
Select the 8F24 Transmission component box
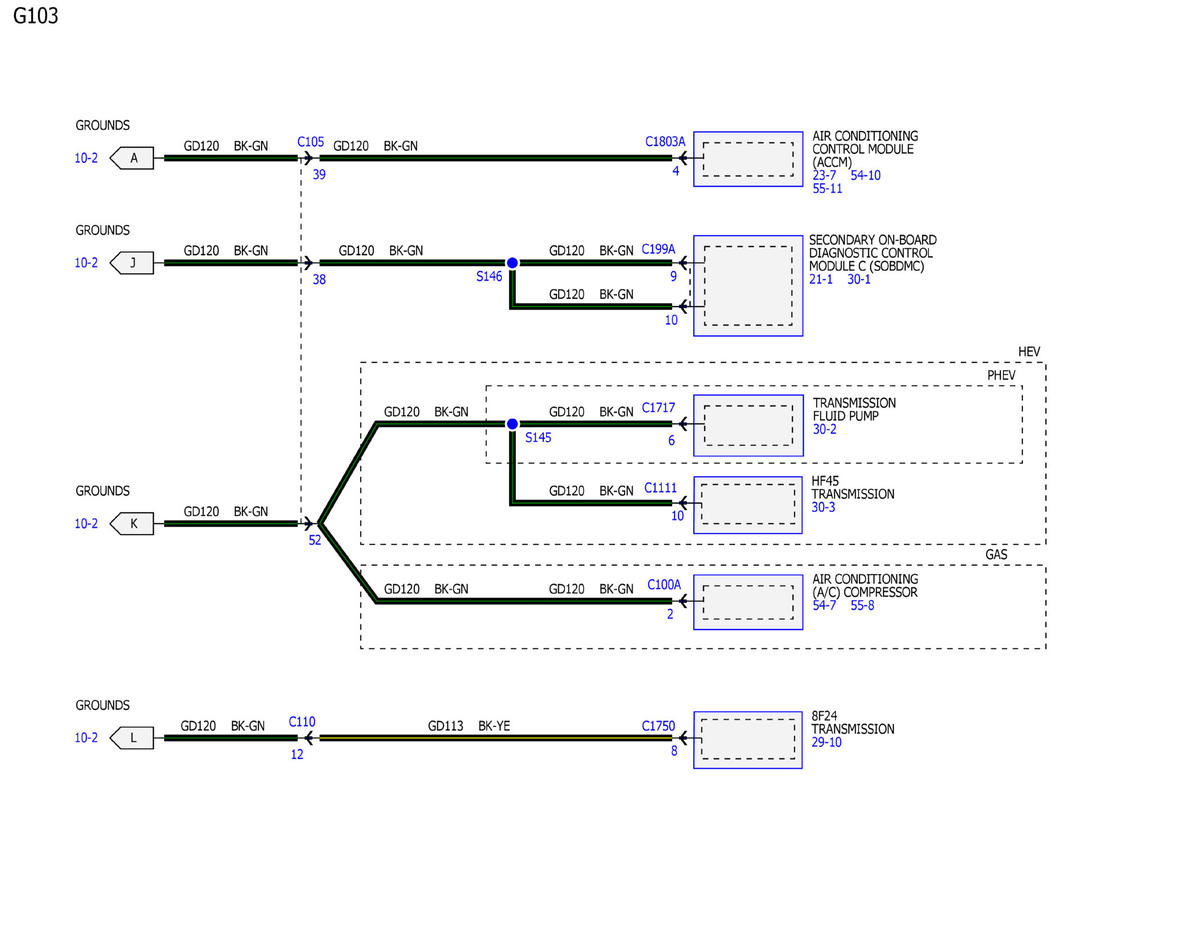(x=748, y=740)
